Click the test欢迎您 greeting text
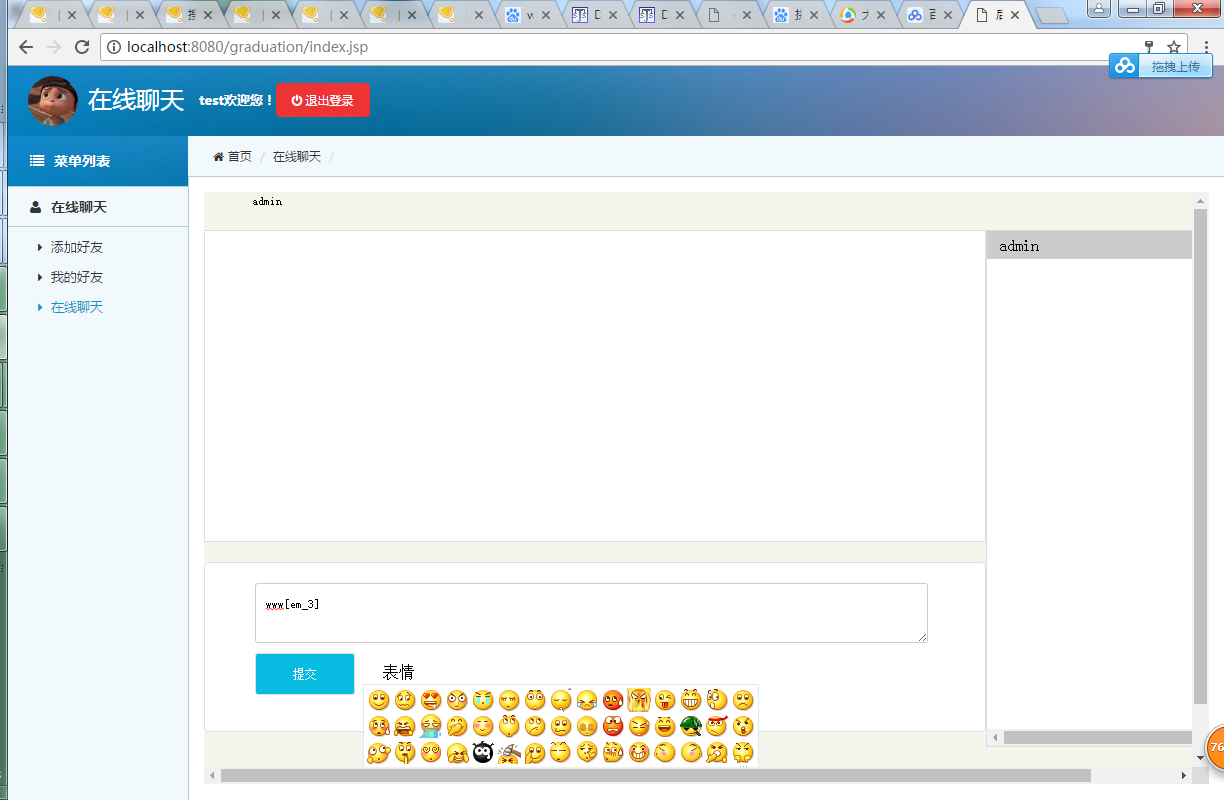This screenshot has height=800, width=1224. (236, 100)
